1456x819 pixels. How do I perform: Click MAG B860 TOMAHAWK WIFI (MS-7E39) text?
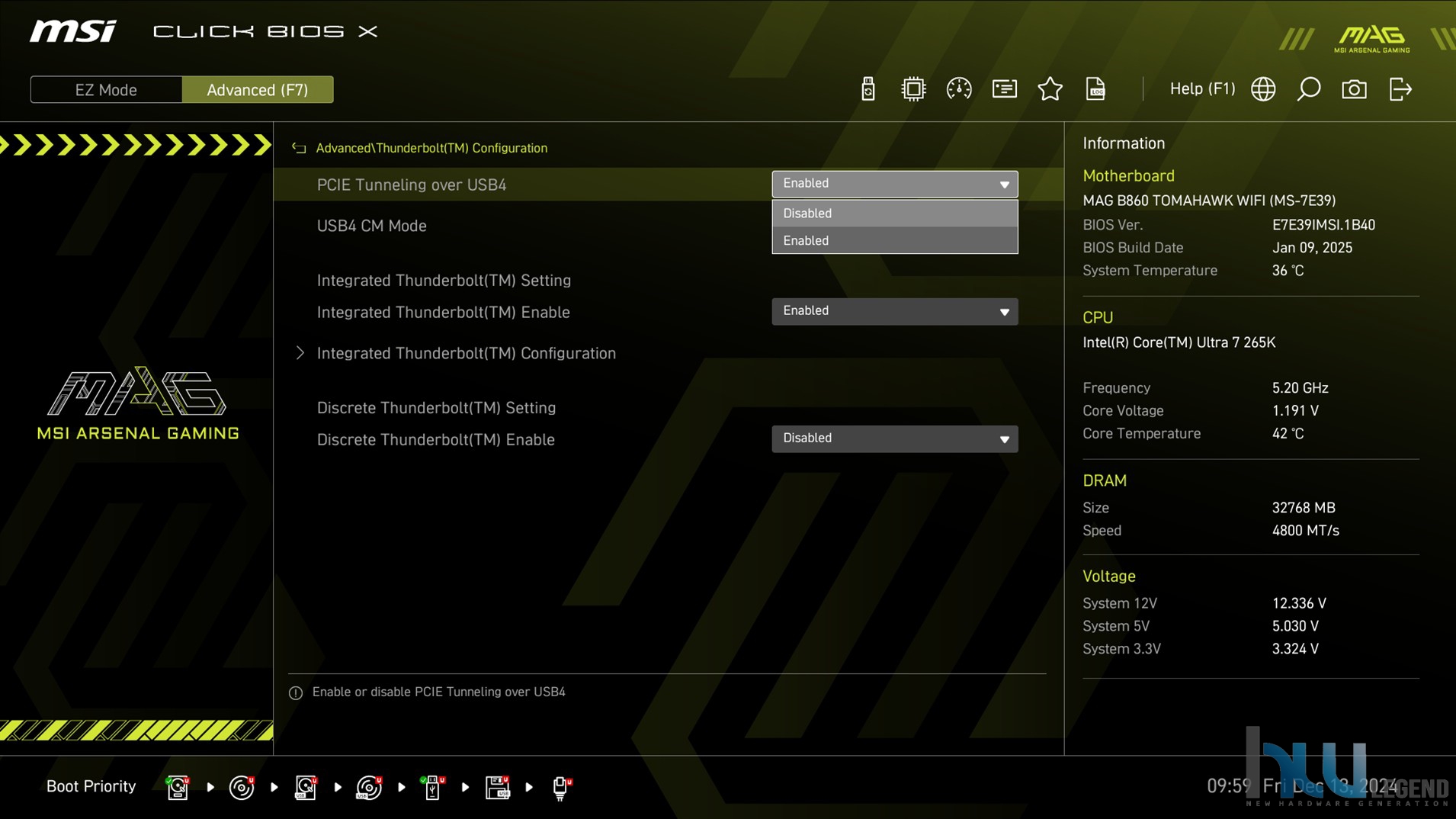[1209, 201]
